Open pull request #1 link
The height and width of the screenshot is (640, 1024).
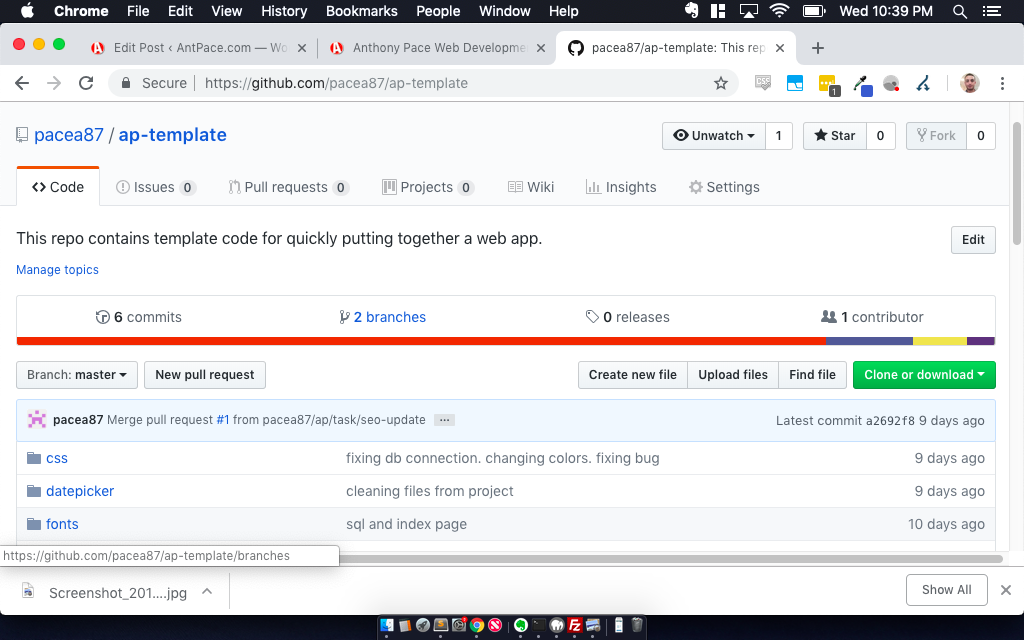pyautogui.click(x=223, y=420)
